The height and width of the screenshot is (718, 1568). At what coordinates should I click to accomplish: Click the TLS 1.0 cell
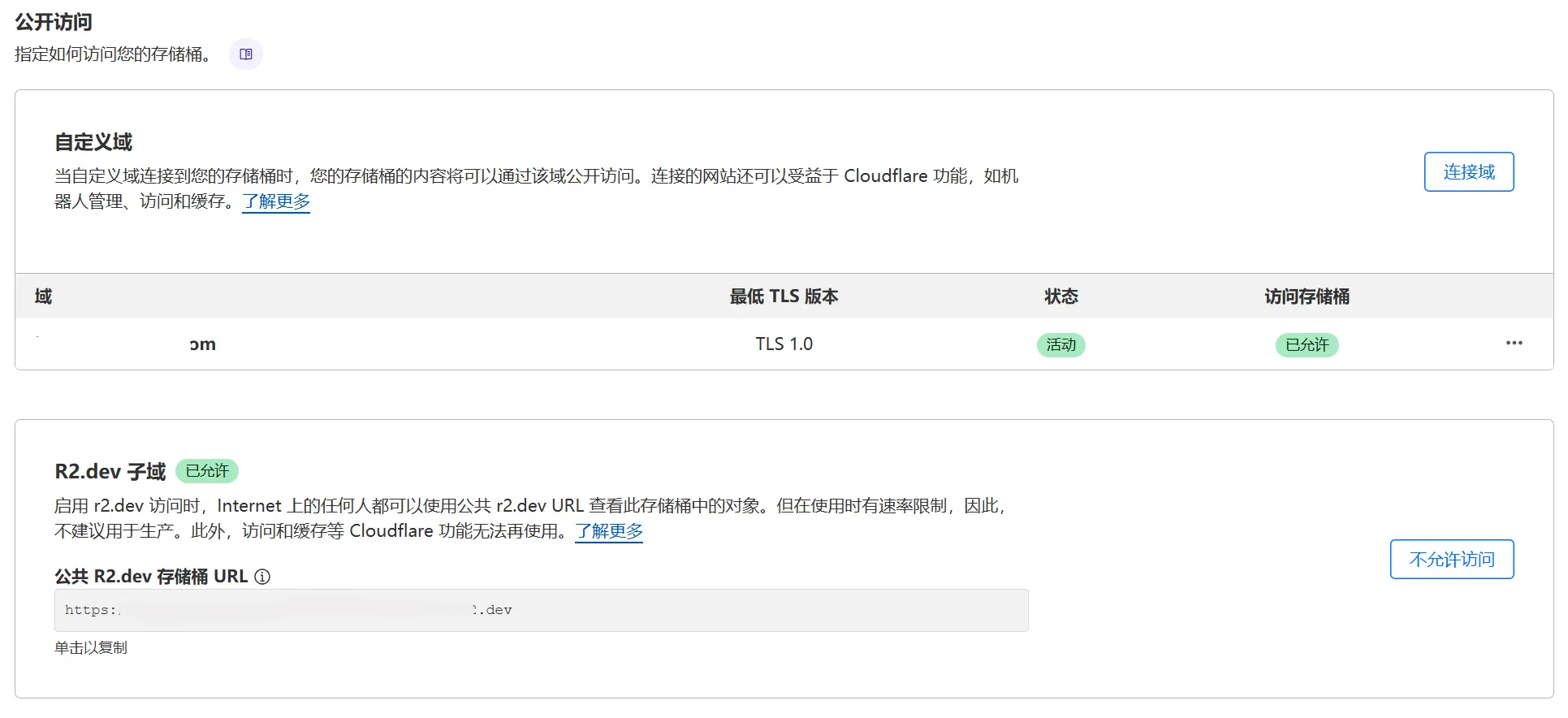tap(784, 344)
